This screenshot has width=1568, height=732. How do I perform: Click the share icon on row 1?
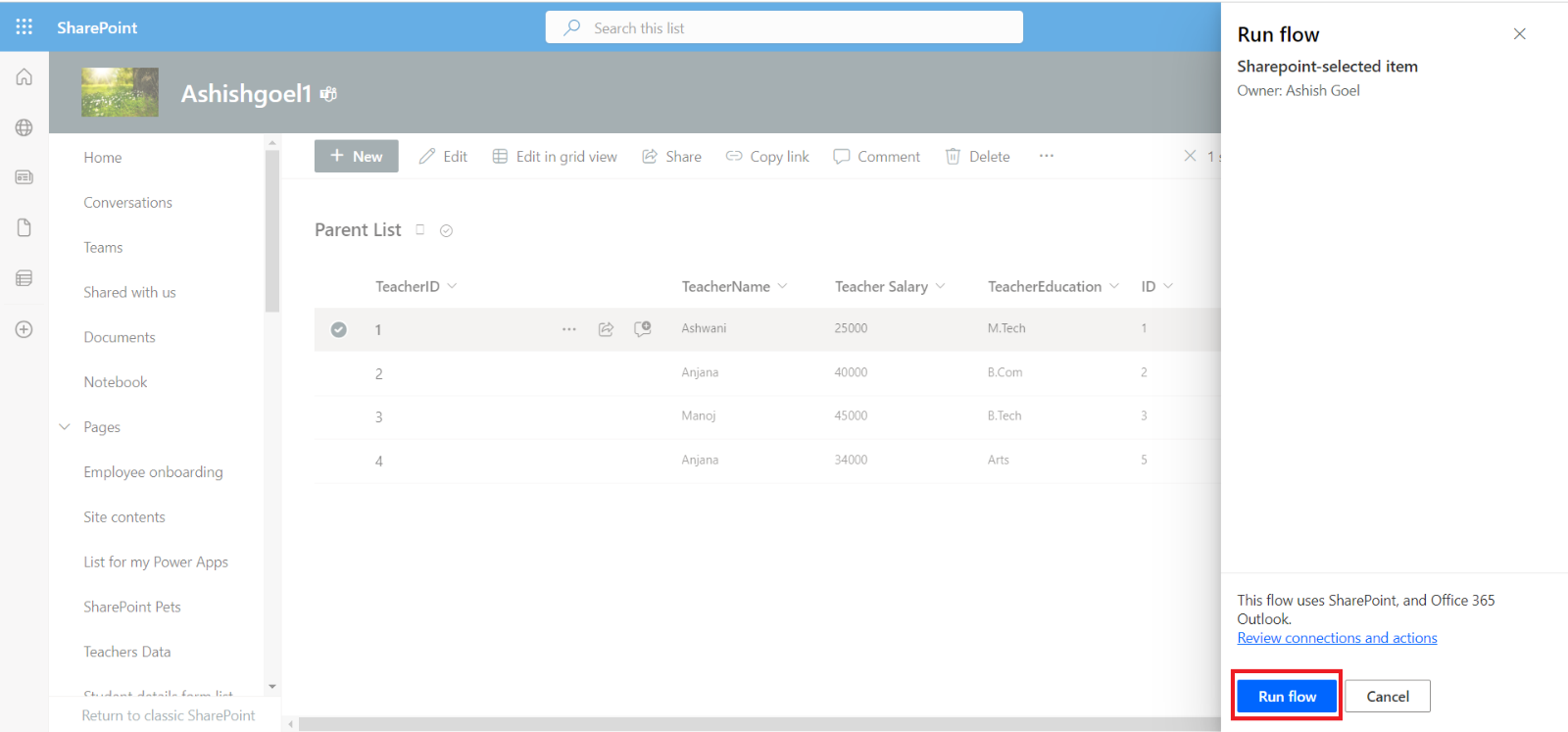[x=606, y=329]
